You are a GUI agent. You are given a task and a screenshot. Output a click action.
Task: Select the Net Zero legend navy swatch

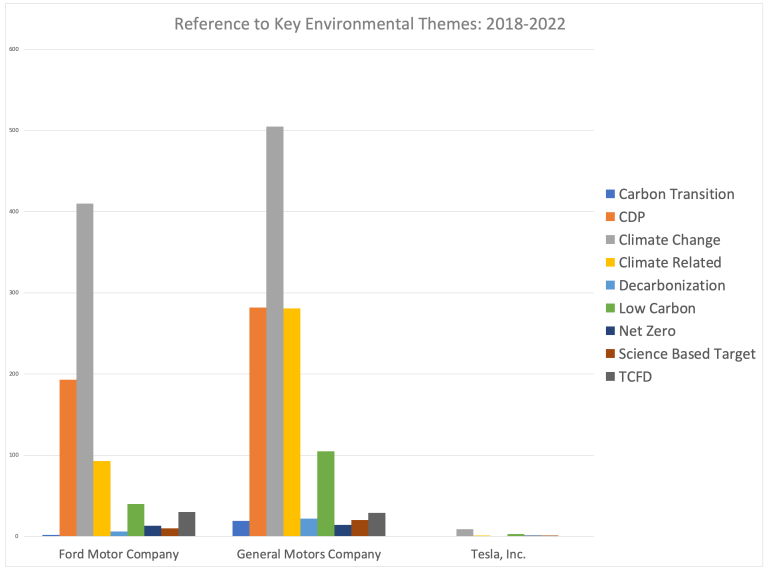pyautogui.click(x=610, y=331)
